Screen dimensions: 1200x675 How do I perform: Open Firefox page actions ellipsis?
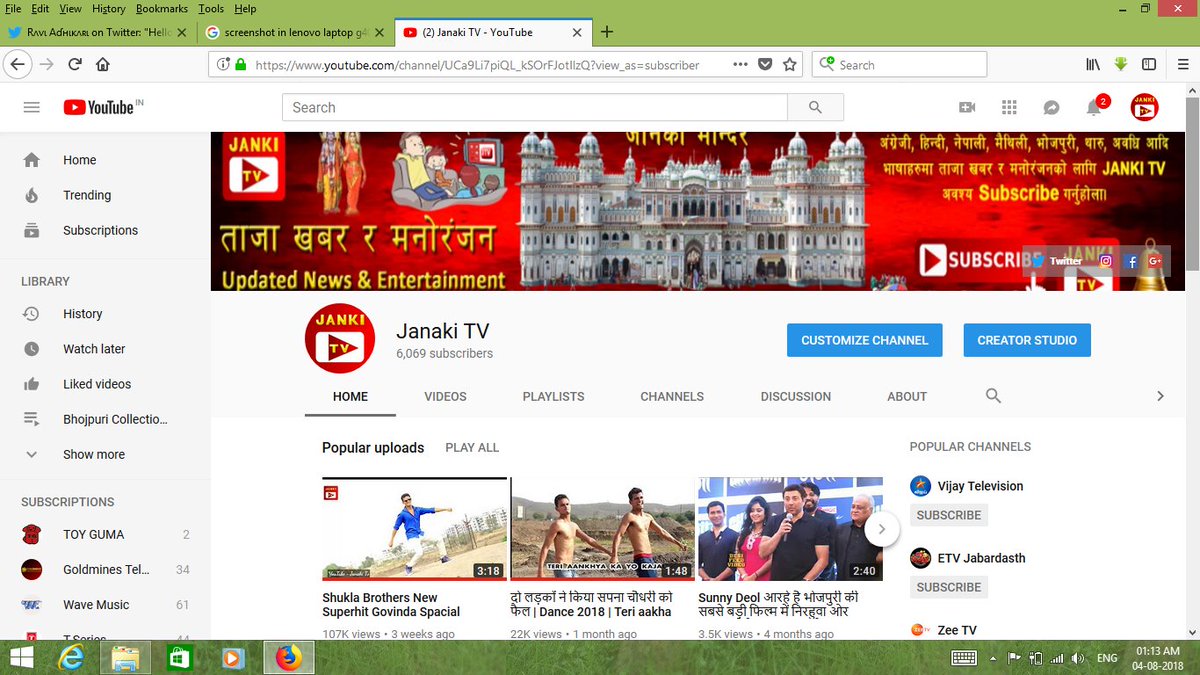click(x=740, y=64)
